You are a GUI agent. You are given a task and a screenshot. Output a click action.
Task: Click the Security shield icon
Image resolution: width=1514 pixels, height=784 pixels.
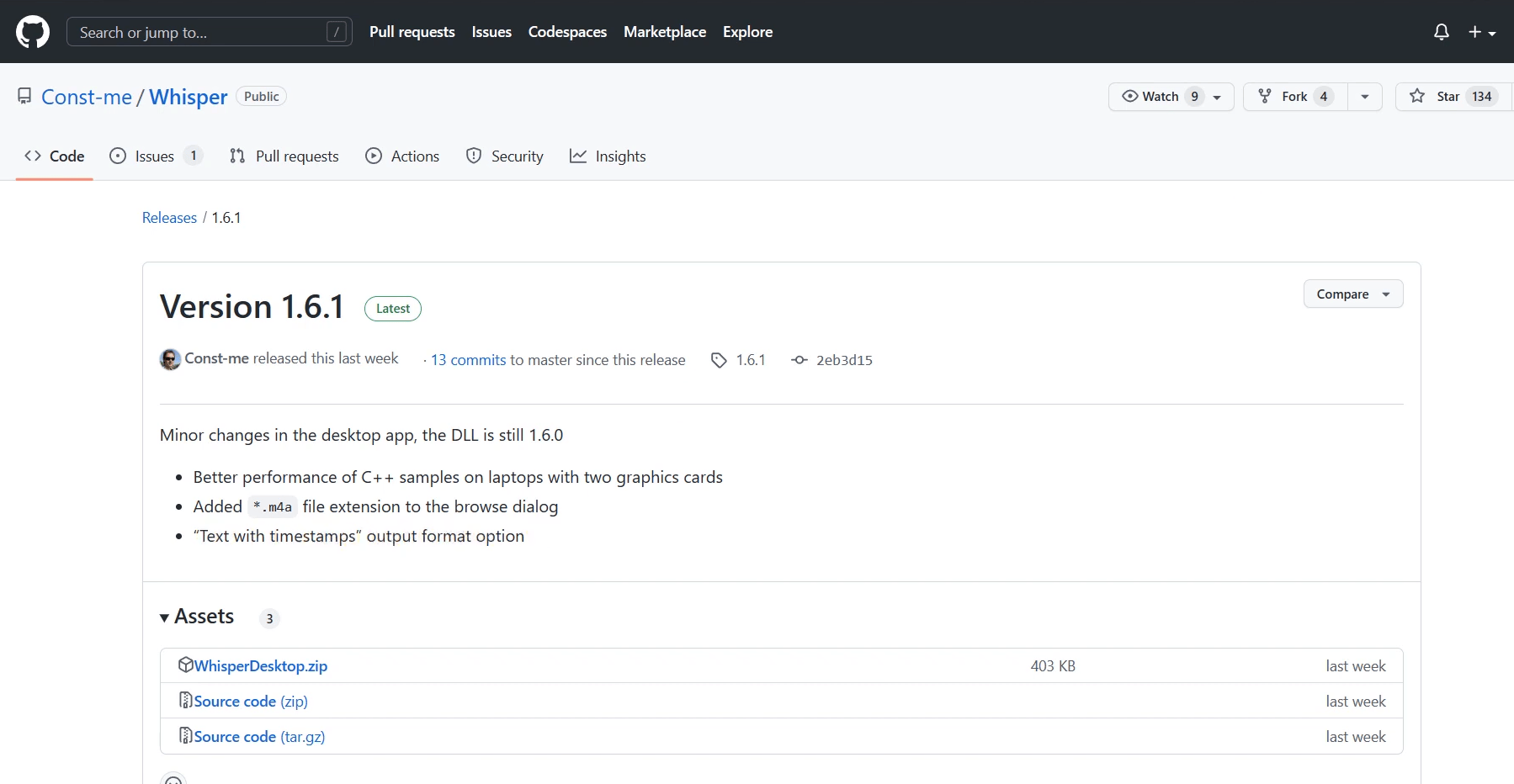coord(474,156)
